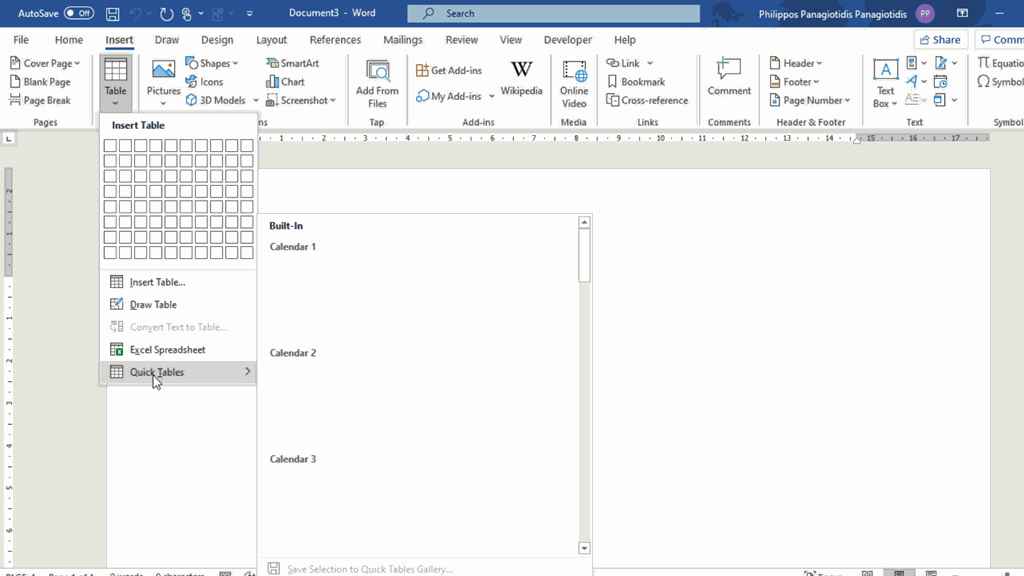Switch to the View tab
Viewport: 1024px width, 576px height.
511,40
